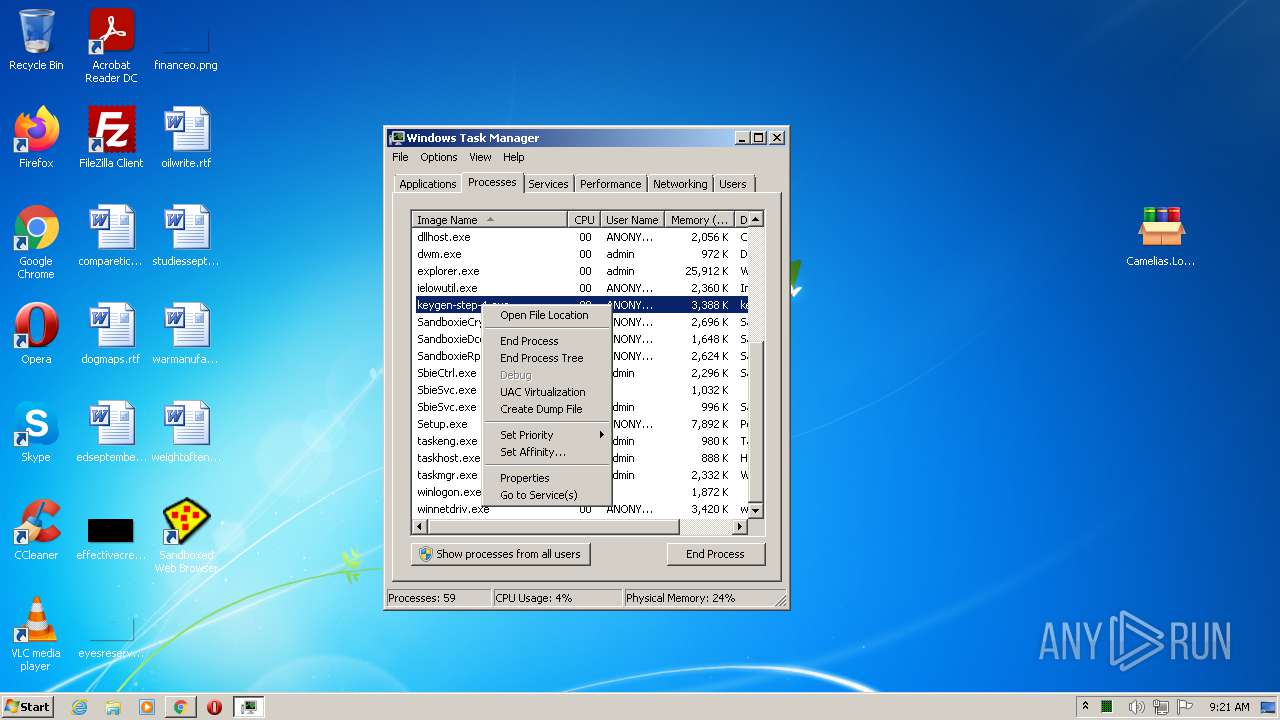Click the Chrome taskbar icon
The image size is (1280, 720).
pos(180,707)
